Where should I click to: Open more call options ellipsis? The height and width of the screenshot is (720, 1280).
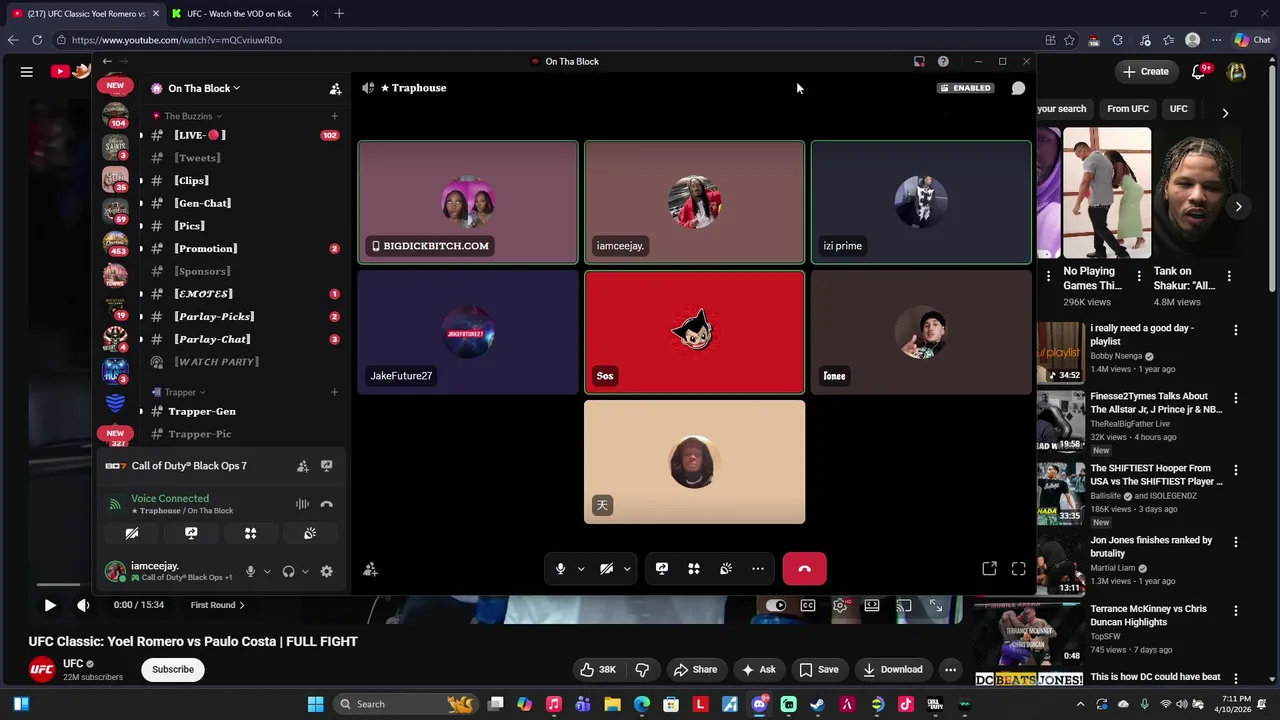point(758,568)
